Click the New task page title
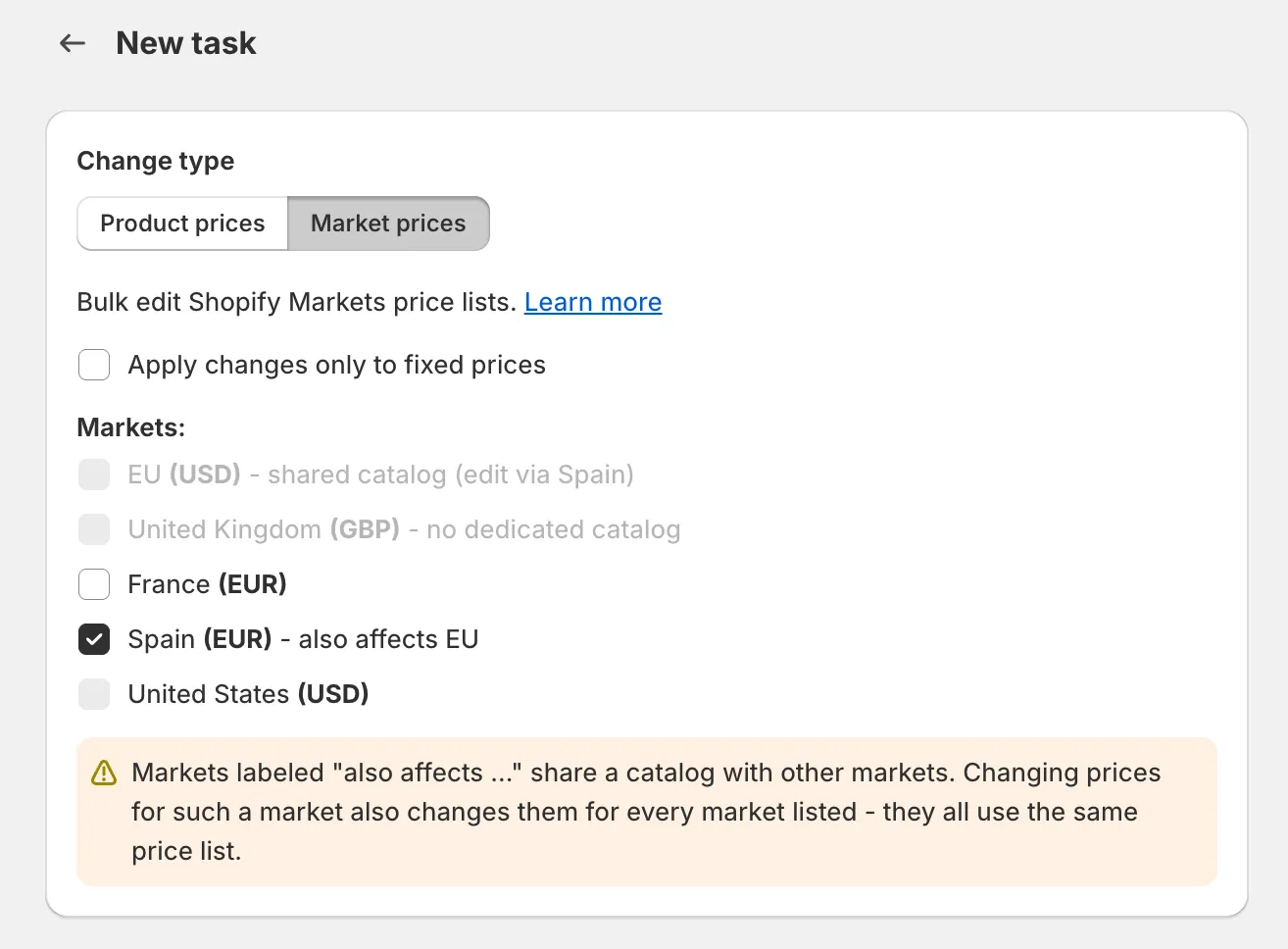Screen dimensions: 1288x949 tap(186, 43)
